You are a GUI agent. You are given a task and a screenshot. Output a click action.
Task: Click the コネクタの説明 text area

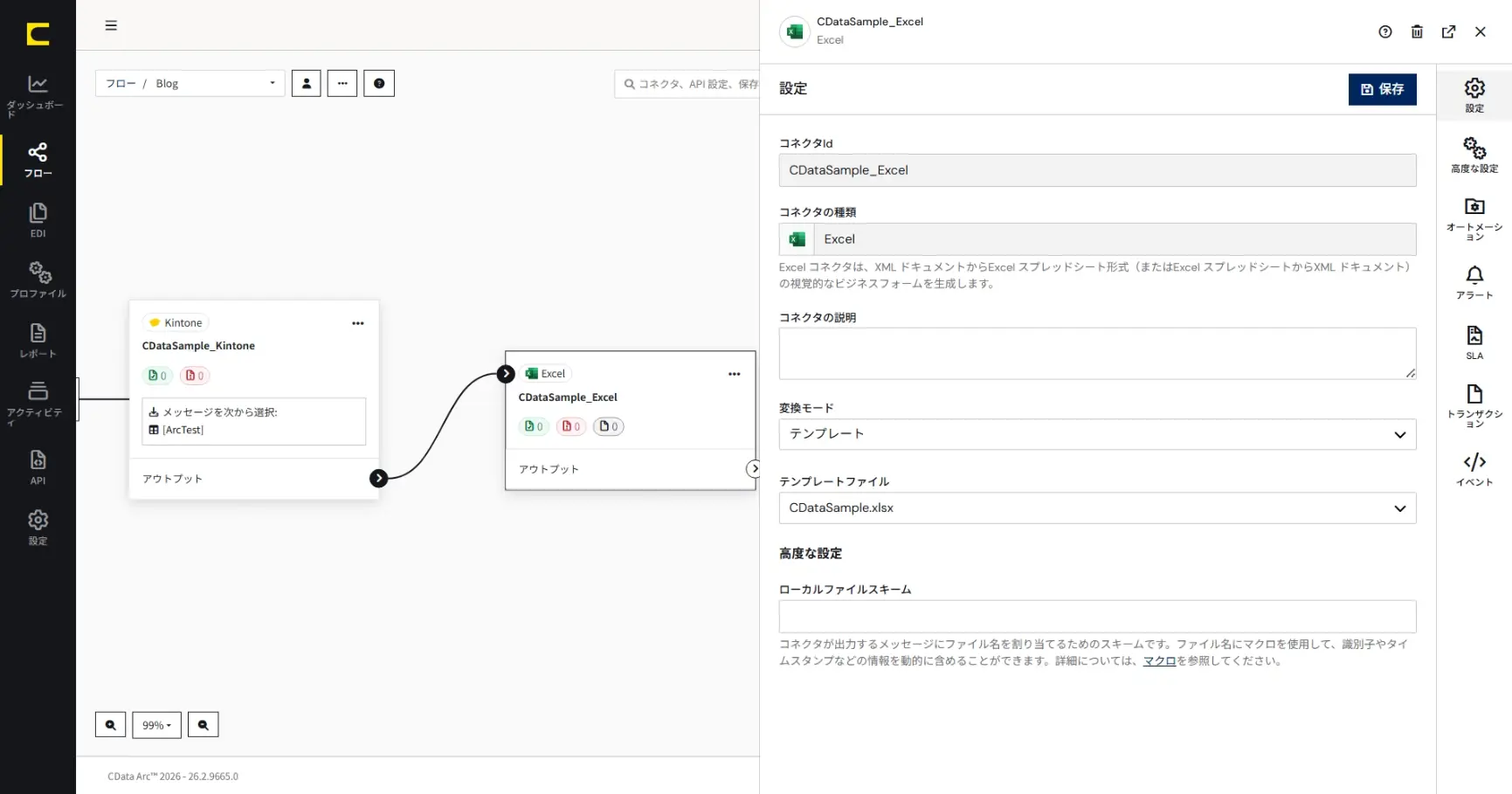click(1097, 354)
